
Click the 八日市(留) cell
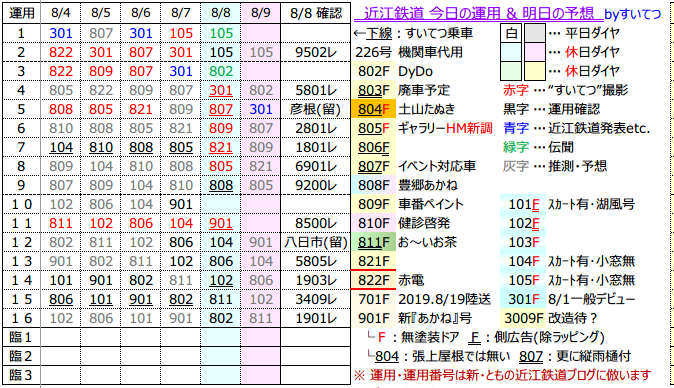pyautogui.click(x=316, y=242)
